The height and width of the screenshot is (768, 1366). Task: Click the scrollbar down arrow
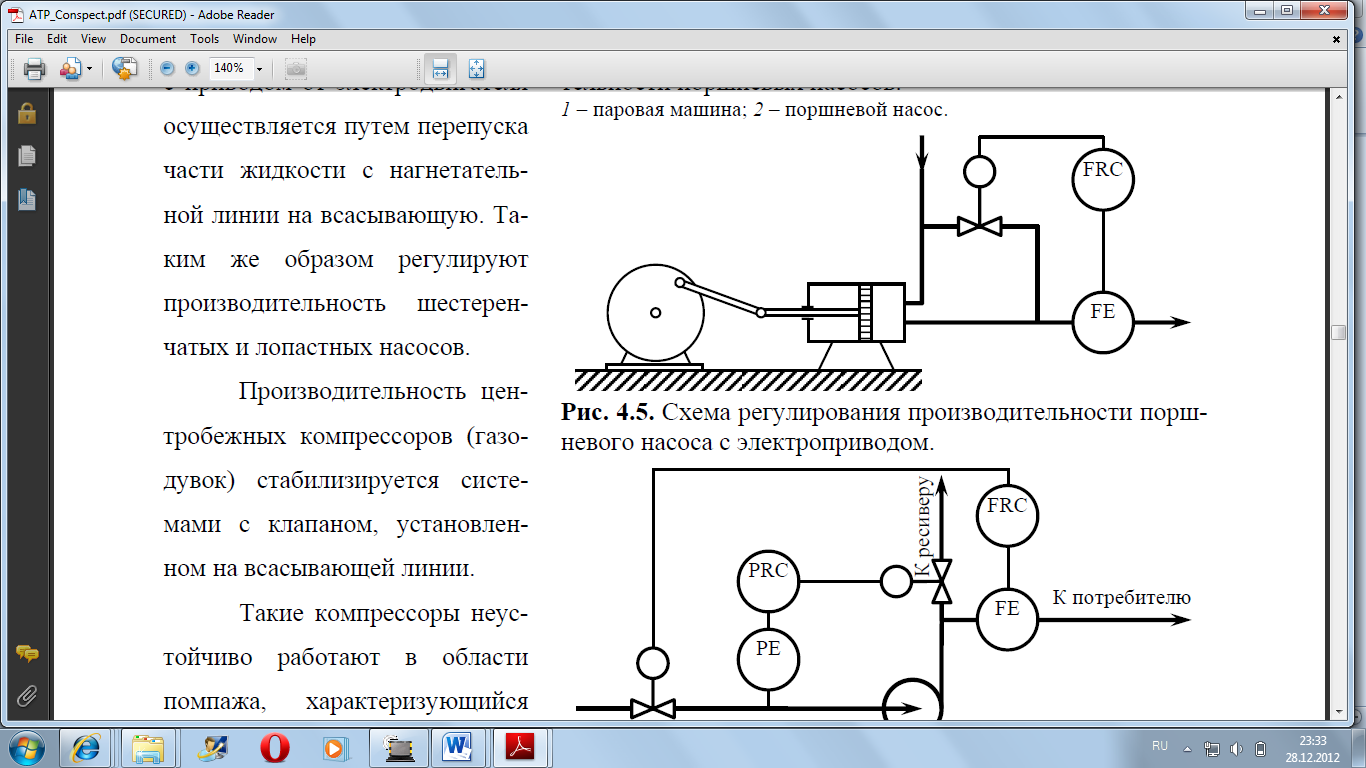[1338, 710]
